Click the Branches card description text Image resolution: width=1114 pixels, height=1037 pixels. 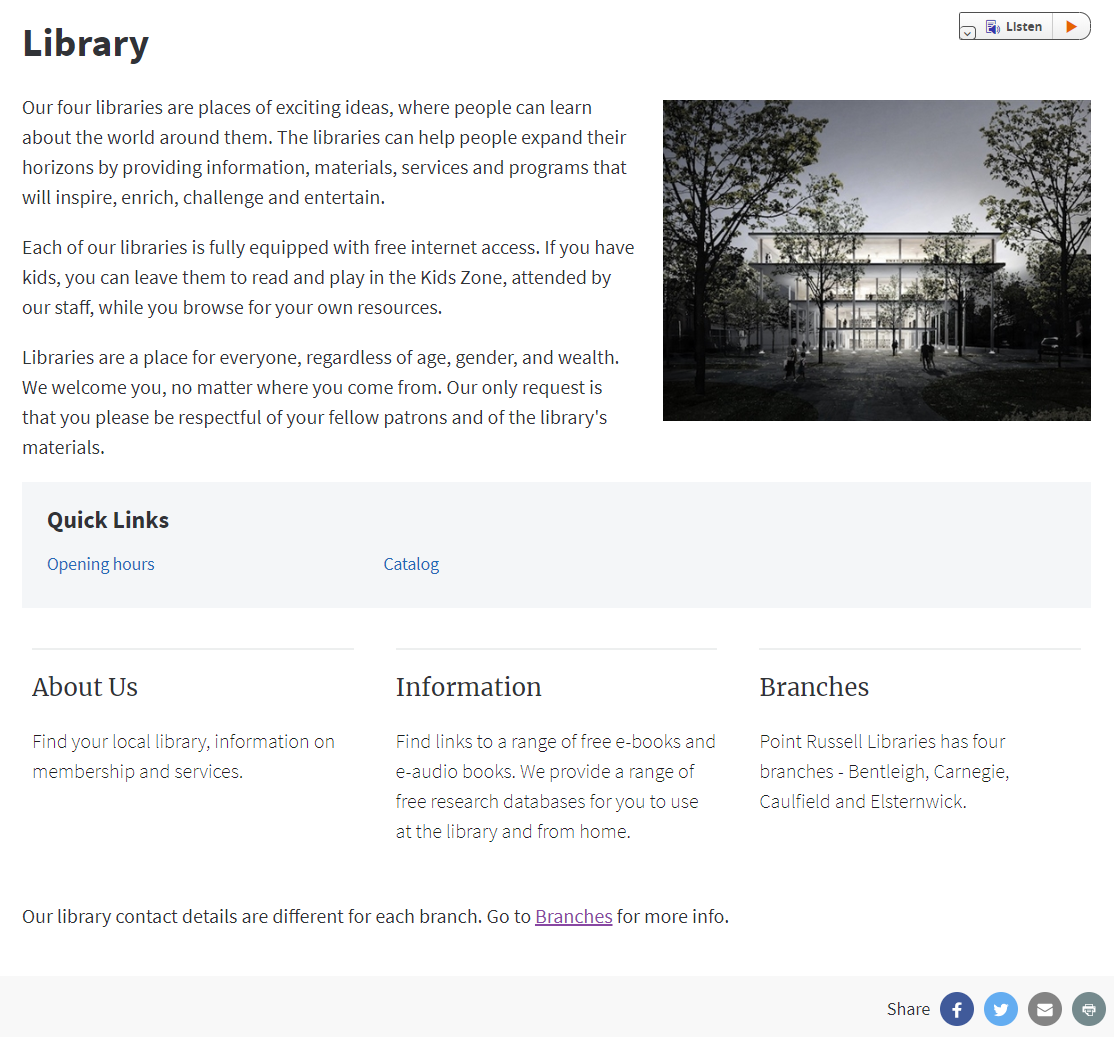pos(884,771)
